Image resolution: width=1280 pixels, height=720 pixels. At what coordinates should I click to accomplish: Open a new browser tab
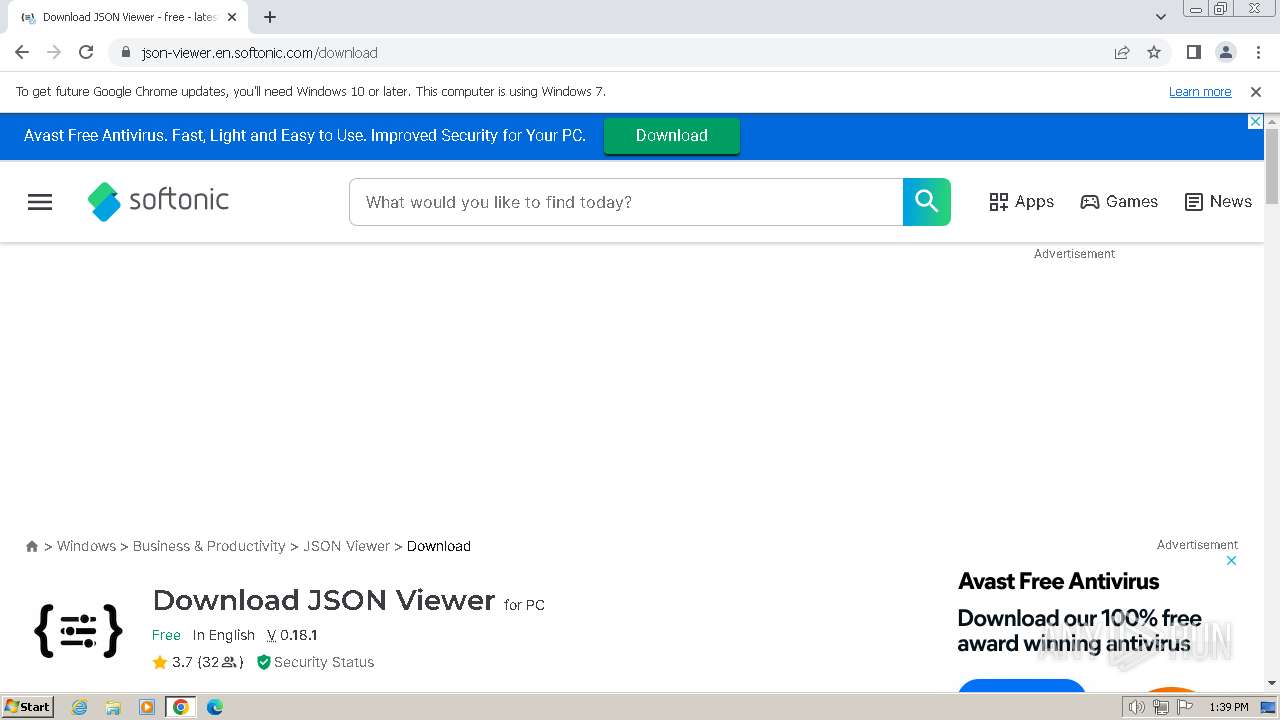[269, 17]
